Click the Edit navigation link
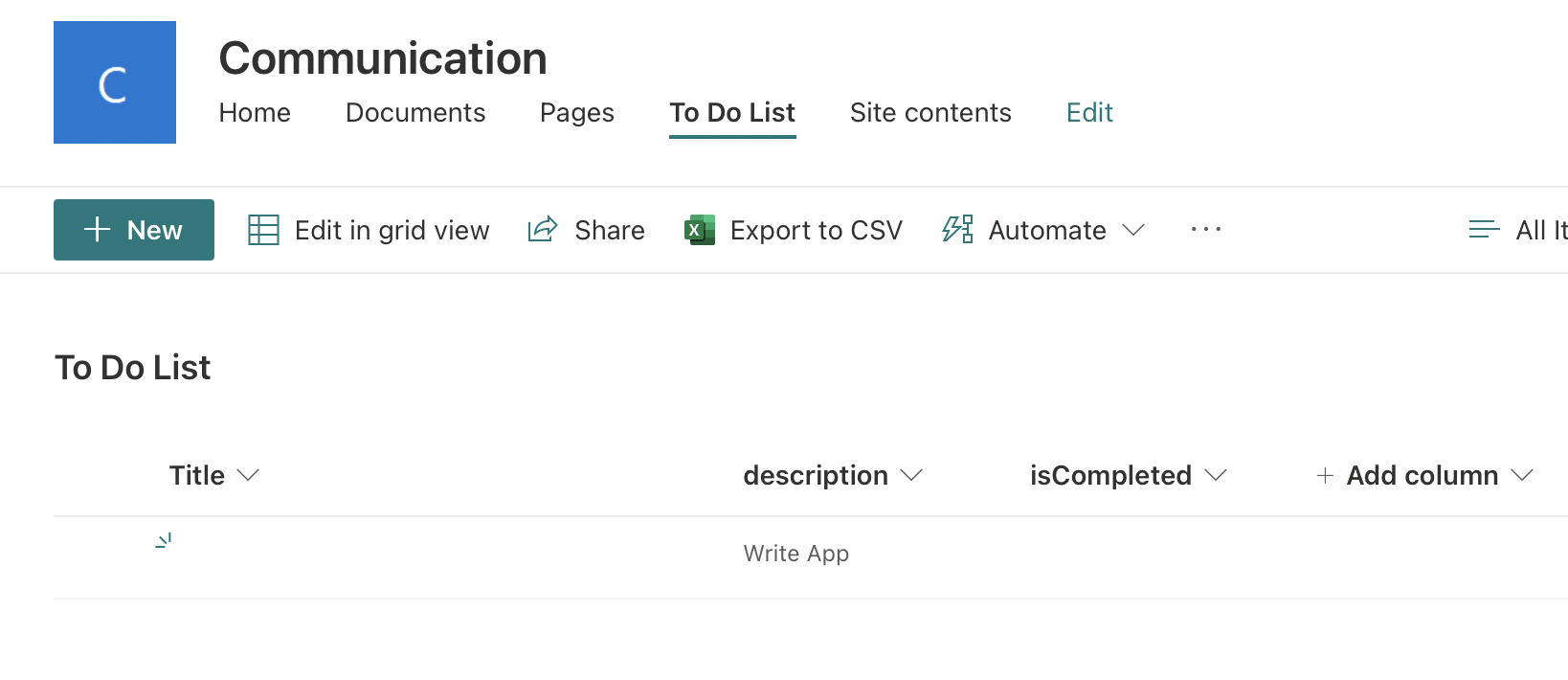The image size is (1568, 680). [x=1089, y=113]
